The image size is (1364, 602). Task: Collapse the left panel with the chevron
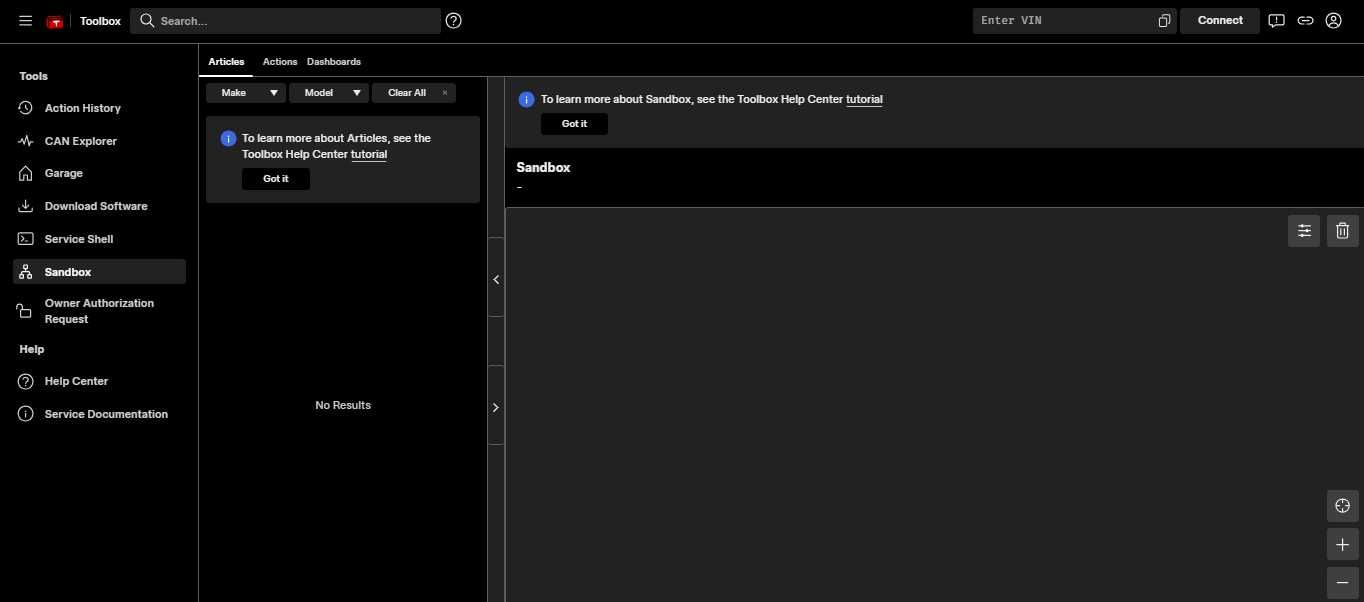(496, 280)
